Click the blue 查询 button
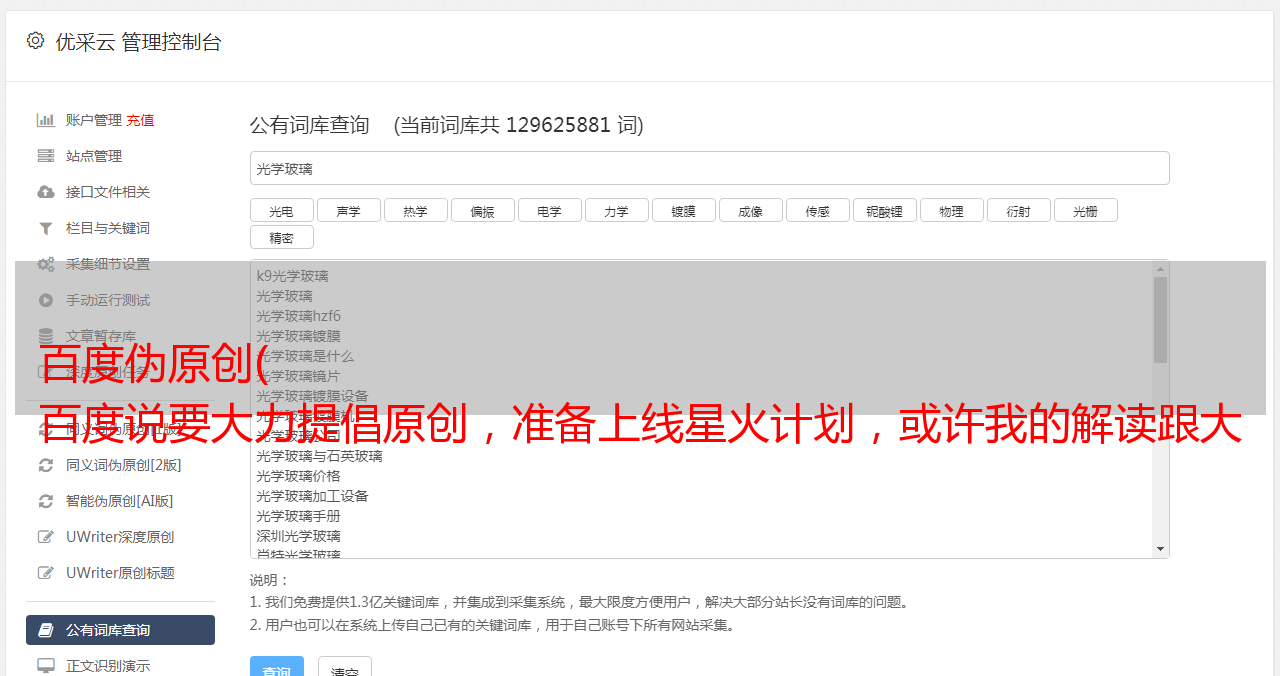The width and height of the screenshot is (1280, 676). pyautogui.click(x=276, y=668)
